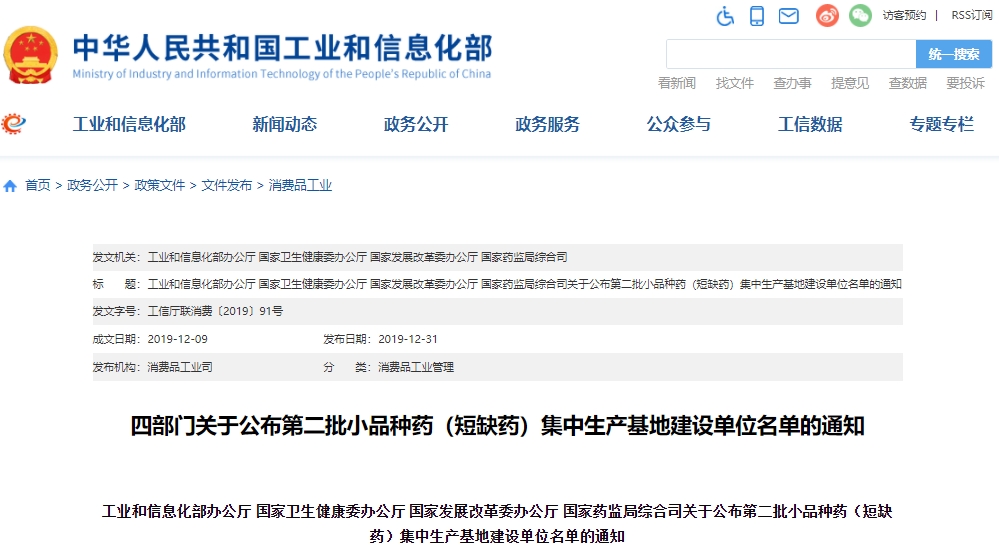The height and width of the screenshot is (545, 999).
Task: Go to 政务公开 in breadcrumb
Action: pos(92,185)
